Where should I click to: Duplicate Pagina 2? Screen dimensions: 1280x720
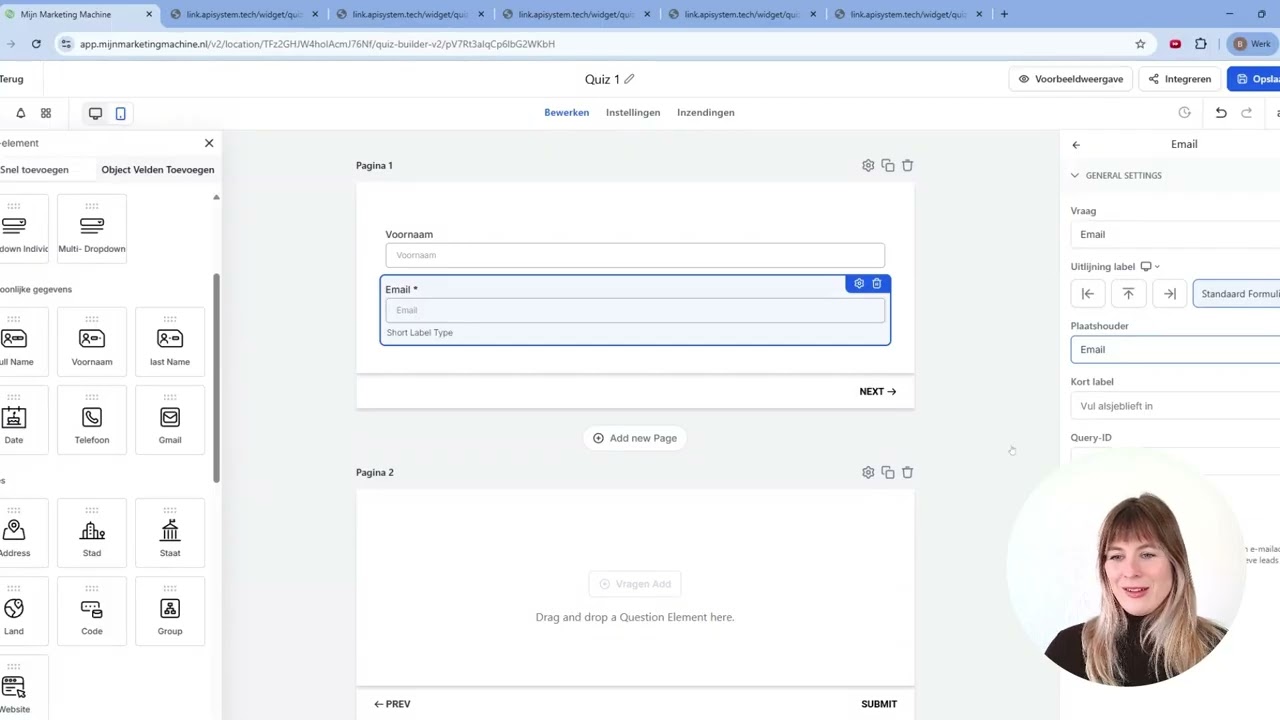[888, 472]
